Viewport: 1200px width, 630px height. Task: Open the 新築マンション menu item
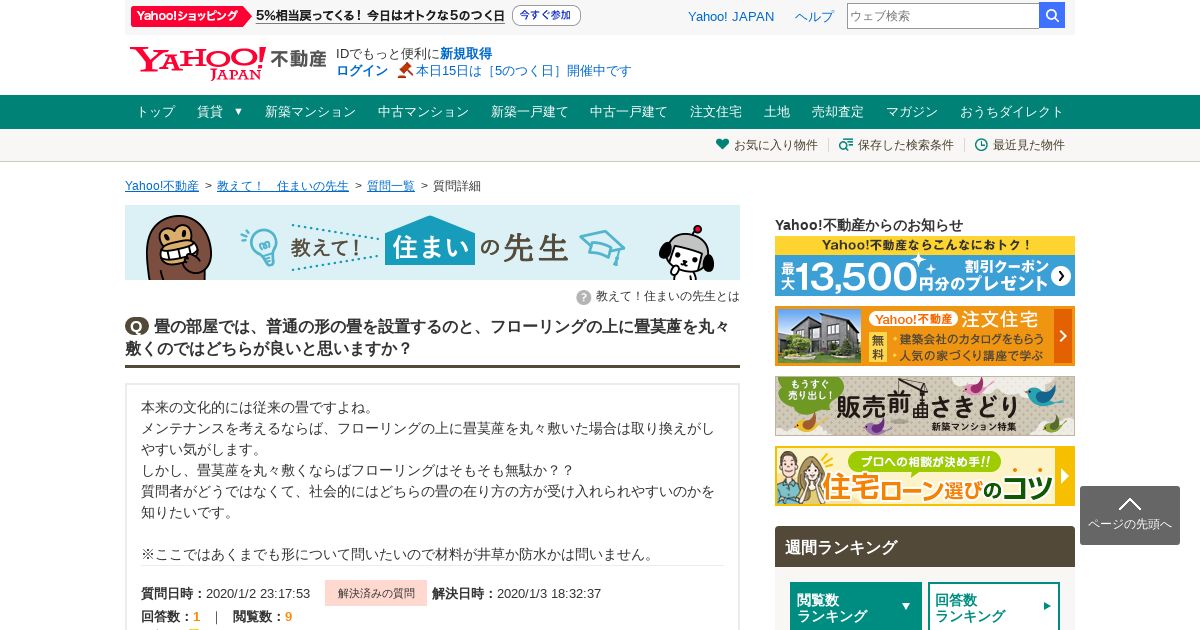tap(310, 112)
